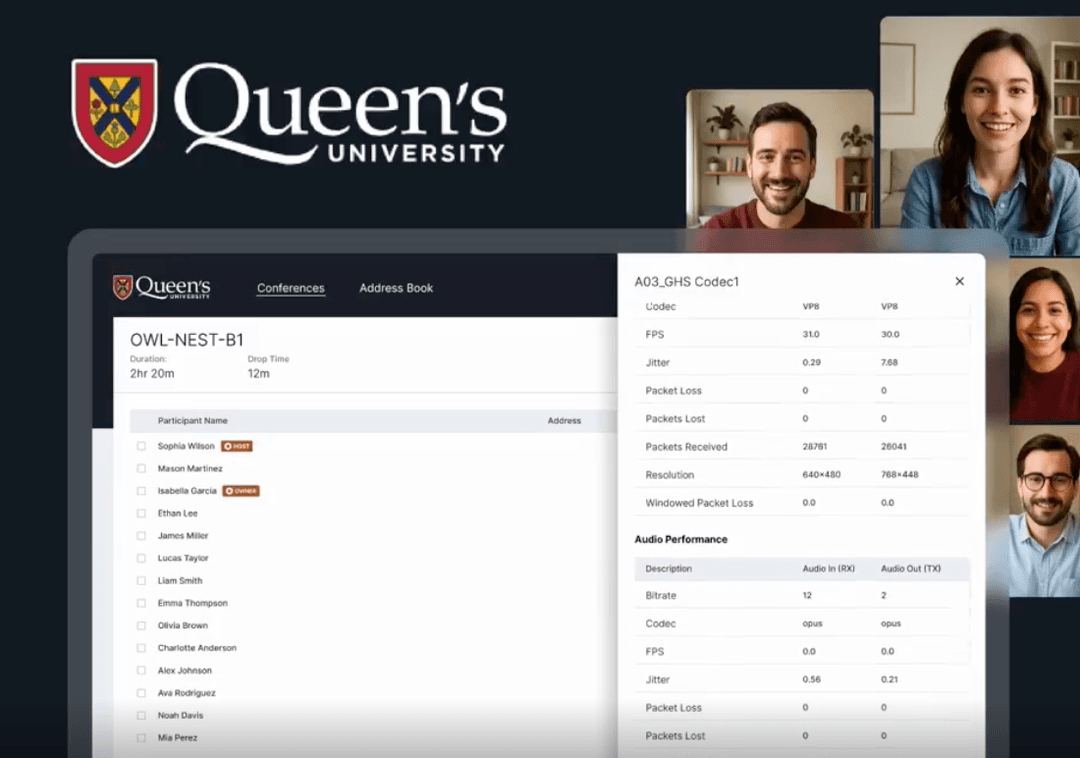
Task: Select the participant name Charlotte Anderson
Action: [197, 648]
